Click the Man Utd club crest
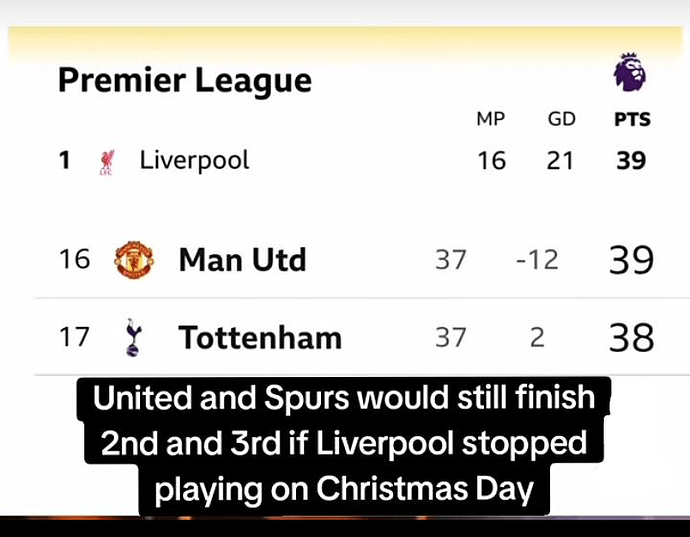Screen dimensions: 690x537 click(134, 259)
